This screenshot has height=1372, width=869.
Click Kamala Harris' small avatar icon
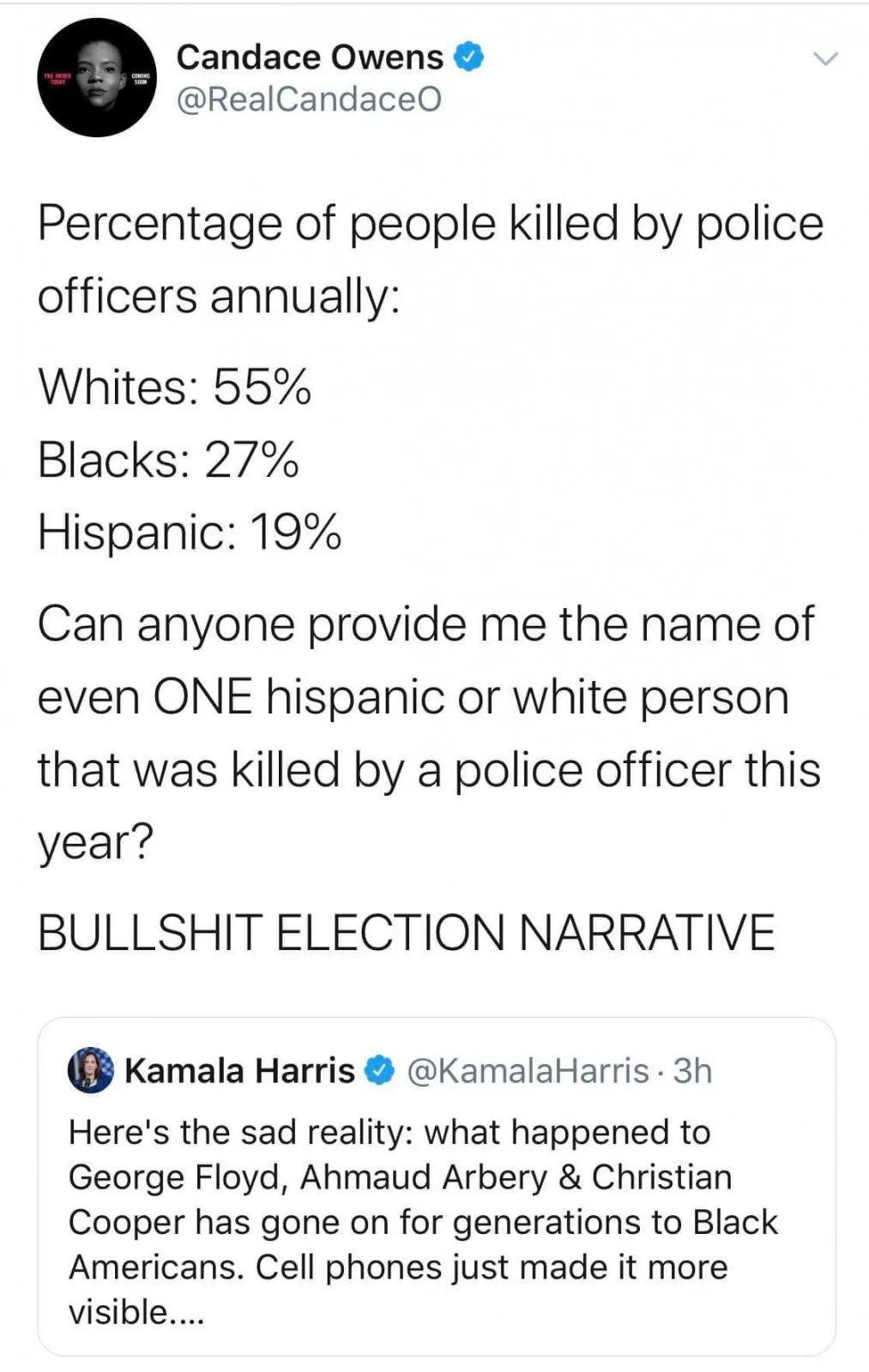90,1069
